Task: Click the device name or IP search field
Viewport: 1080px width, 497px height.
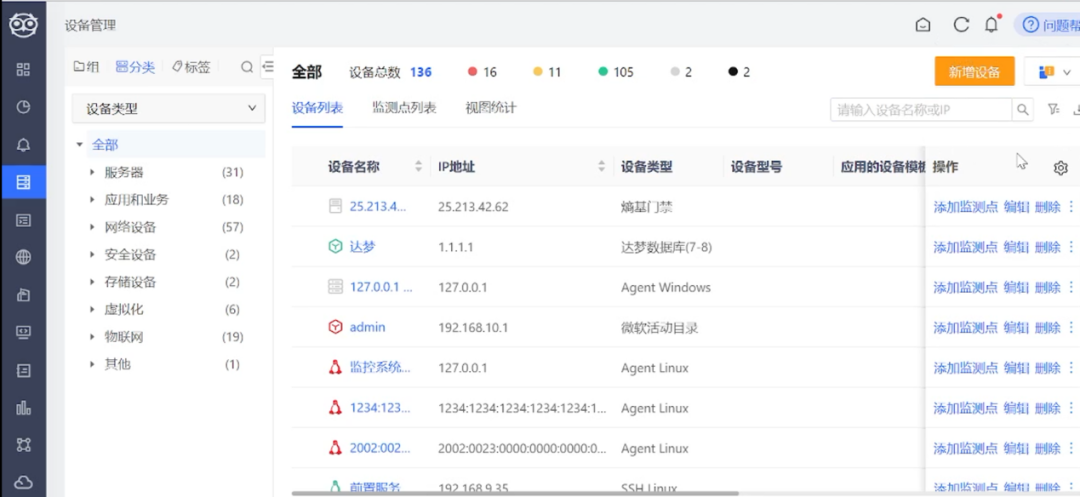Action: 921,109
